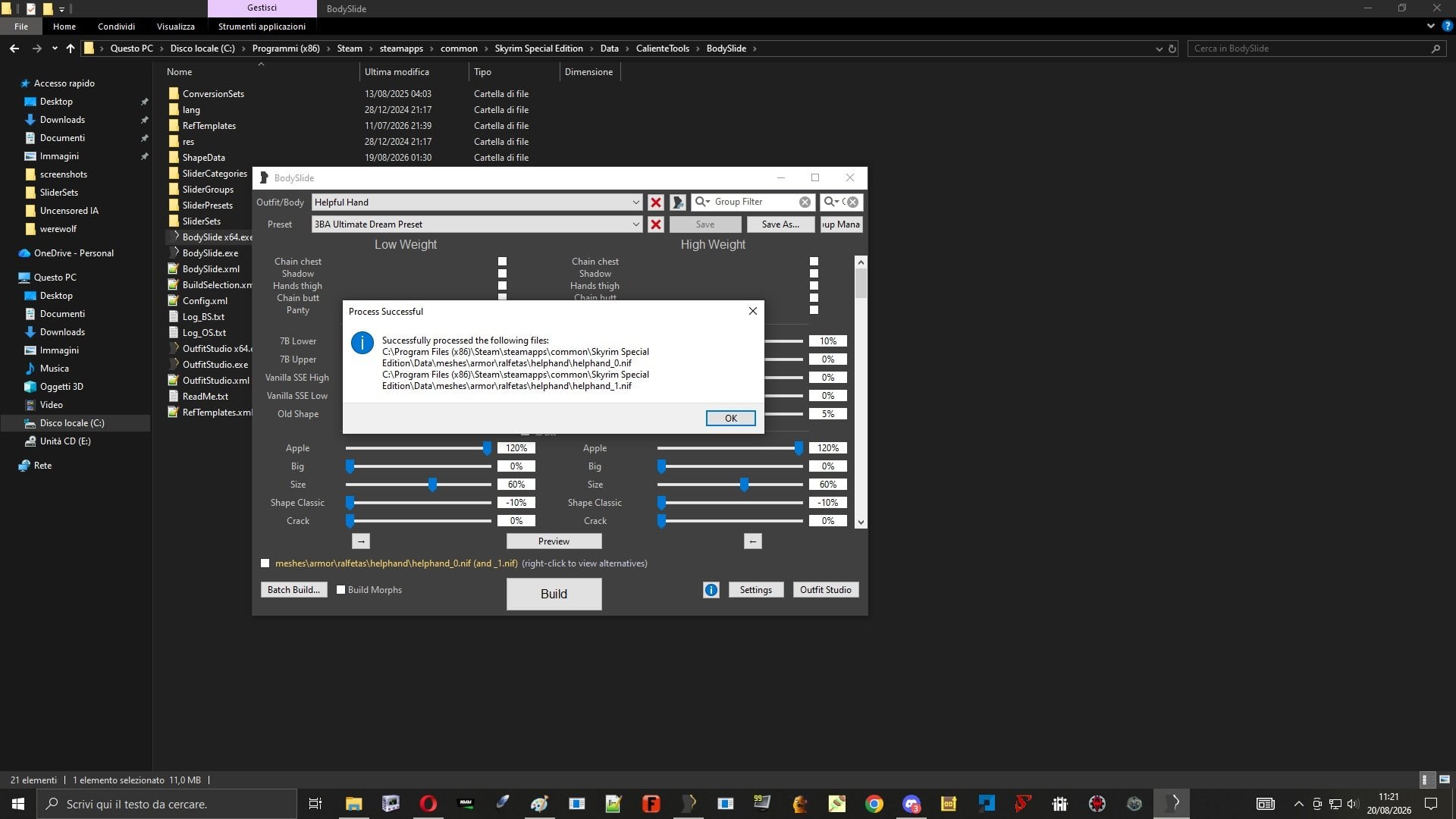Open Task View on the taskbar
The image size is (1456, 819).
point(315,804)
